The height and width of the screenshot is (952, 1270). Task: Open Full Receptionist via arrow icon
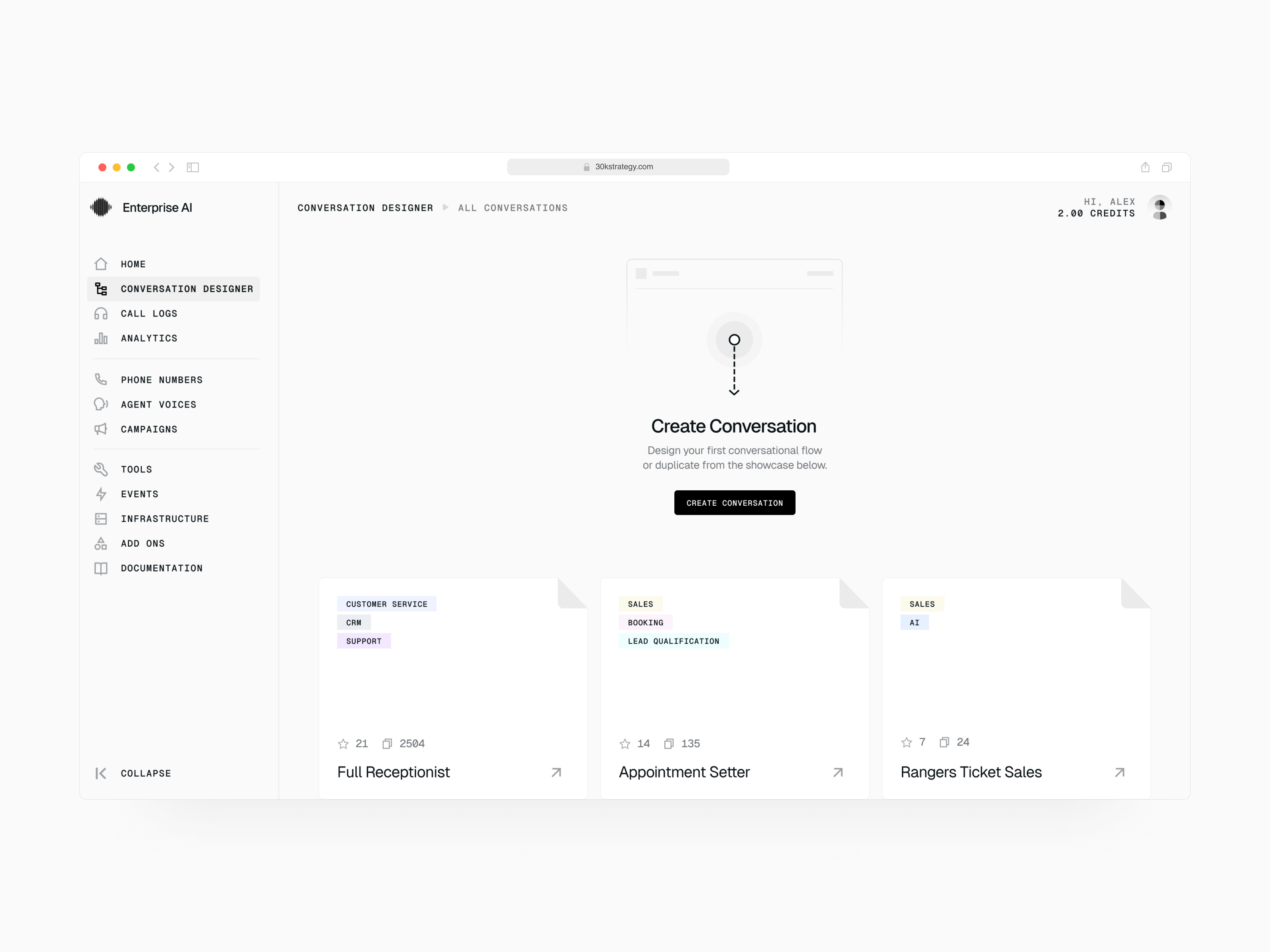556,772
